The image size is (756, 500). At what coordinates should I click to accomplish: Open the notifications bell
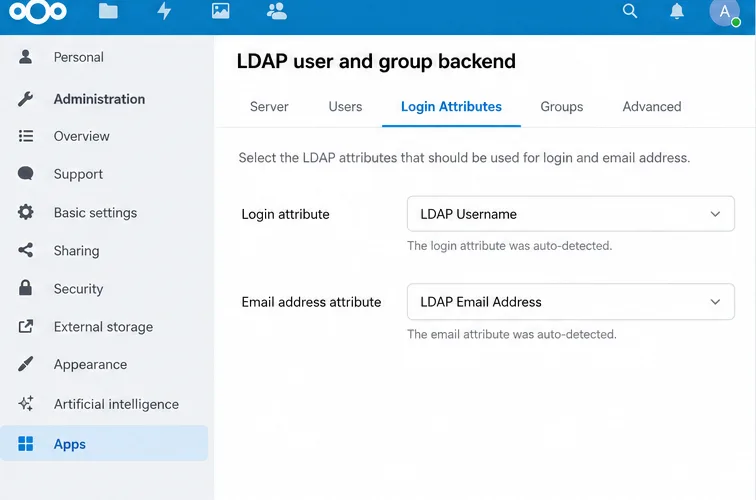(x=677, y=11)
